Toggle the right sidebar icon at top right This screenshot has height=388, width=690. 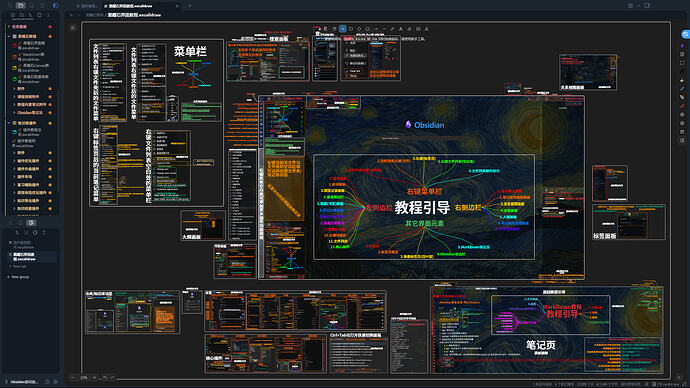(647, 5)
